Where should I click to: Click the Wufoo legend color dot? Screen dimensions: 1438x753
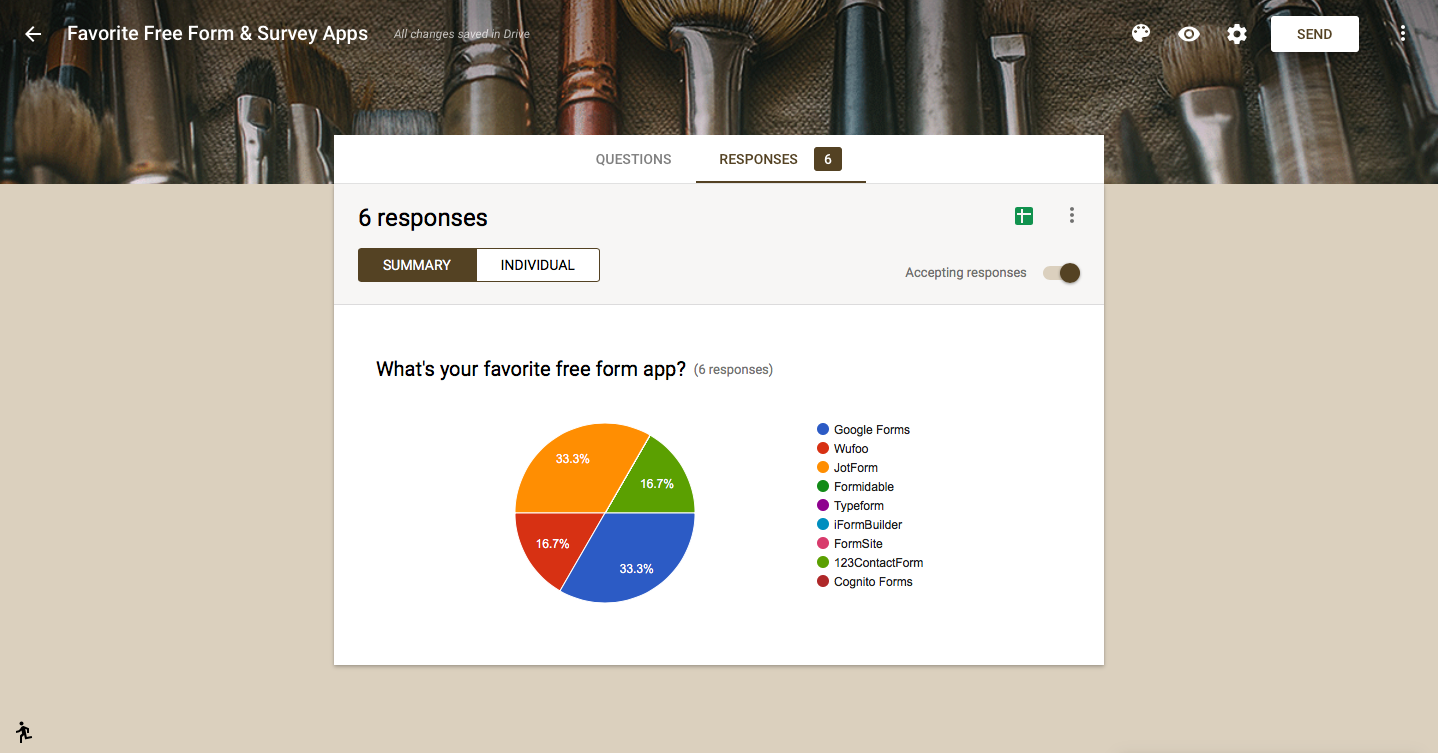(823, 448)
